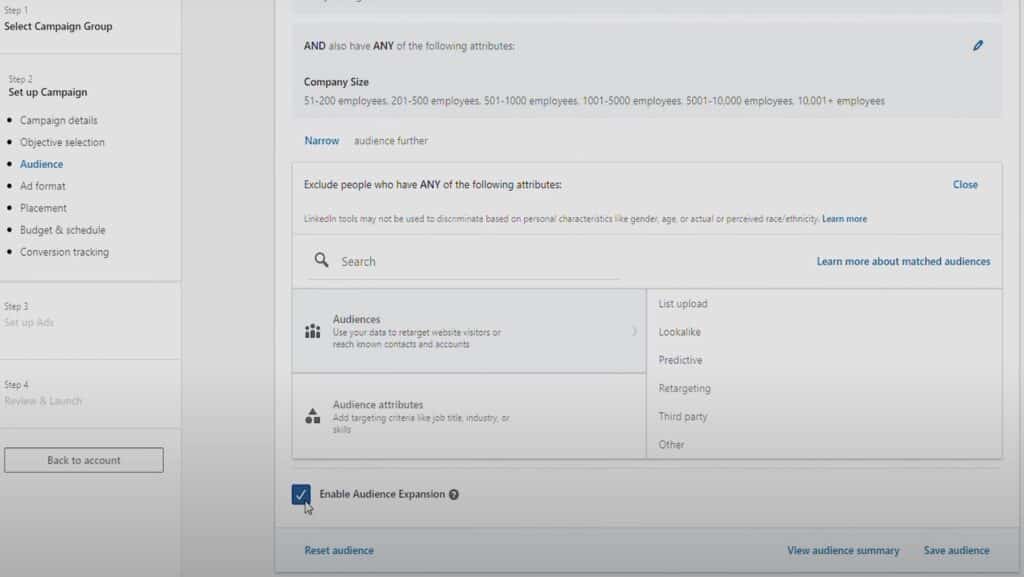Click the help icon beside Enable Audience Expansion
The image size is (1024, 577).
454,495
